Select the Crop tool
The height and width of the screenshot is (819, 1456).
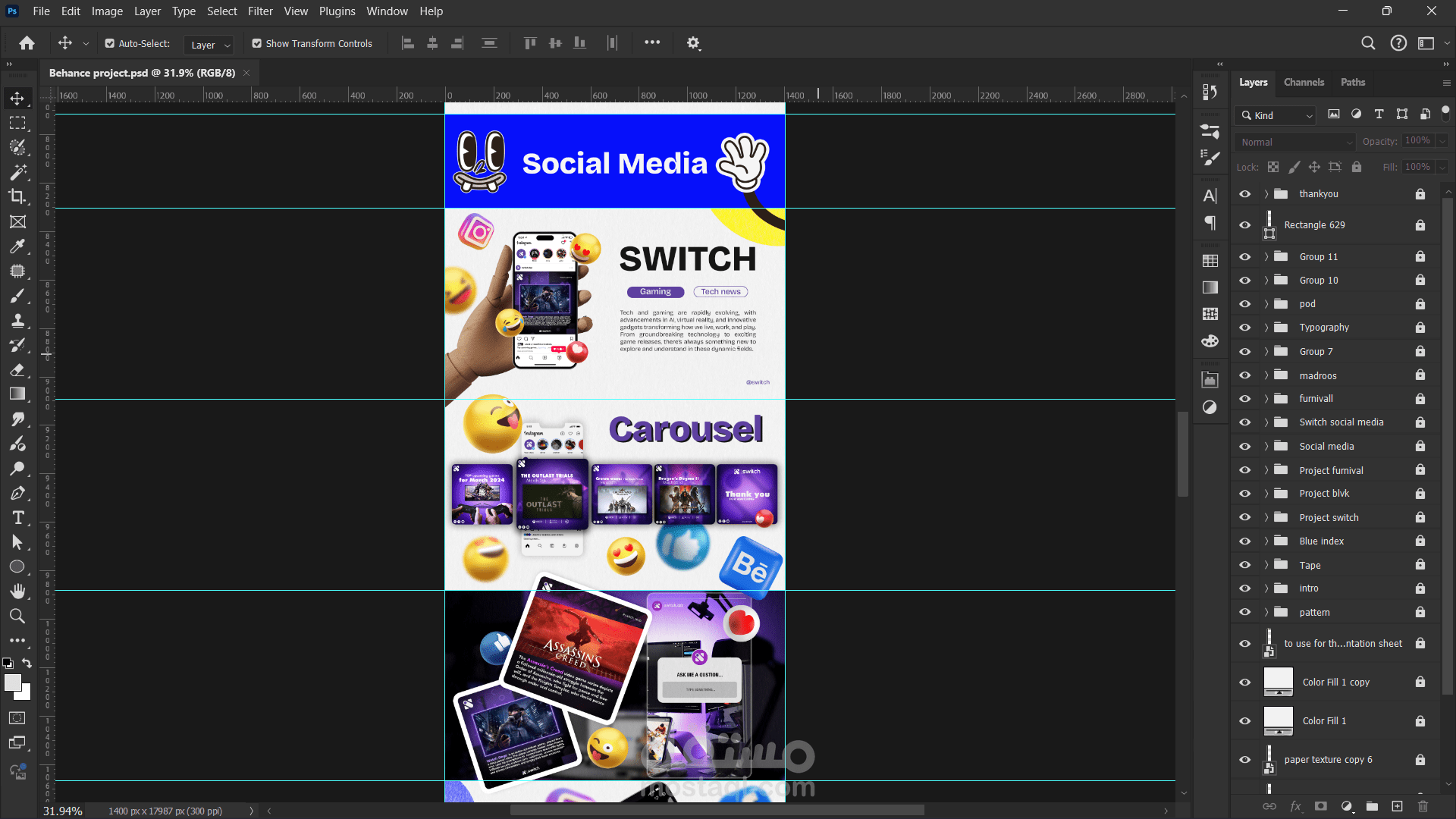tap(17, 196)
